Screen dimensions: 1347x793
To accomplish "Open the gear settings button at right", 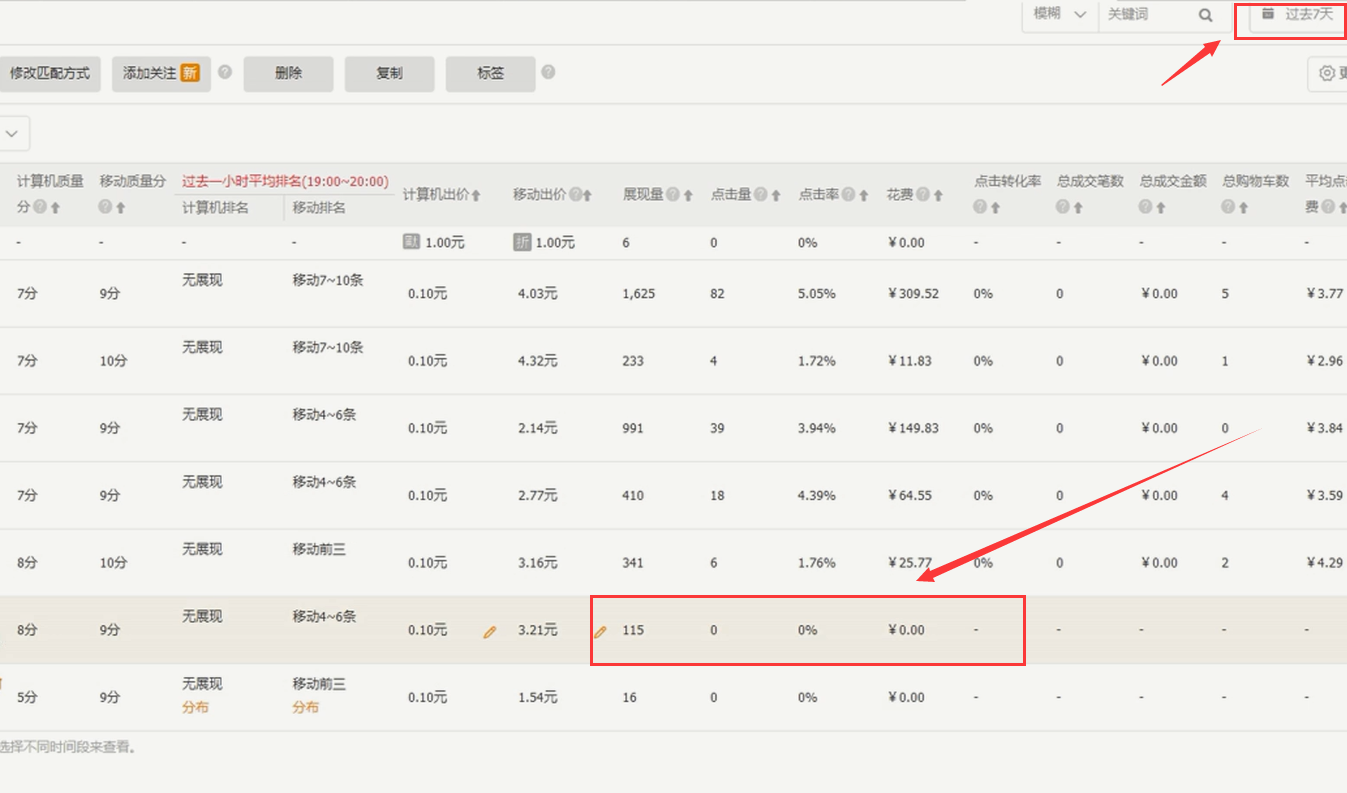I will pyautogui.click(x=1328, y=73).
